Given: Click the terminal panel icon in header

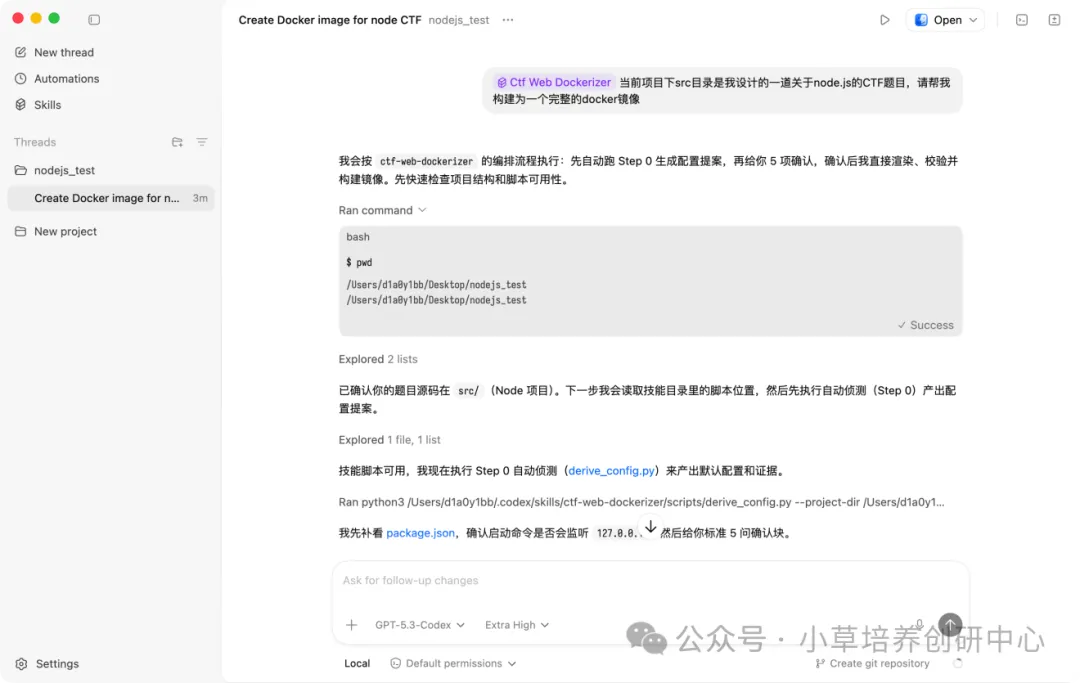Looking at the screenshot, I should (x=1022, y=20).
